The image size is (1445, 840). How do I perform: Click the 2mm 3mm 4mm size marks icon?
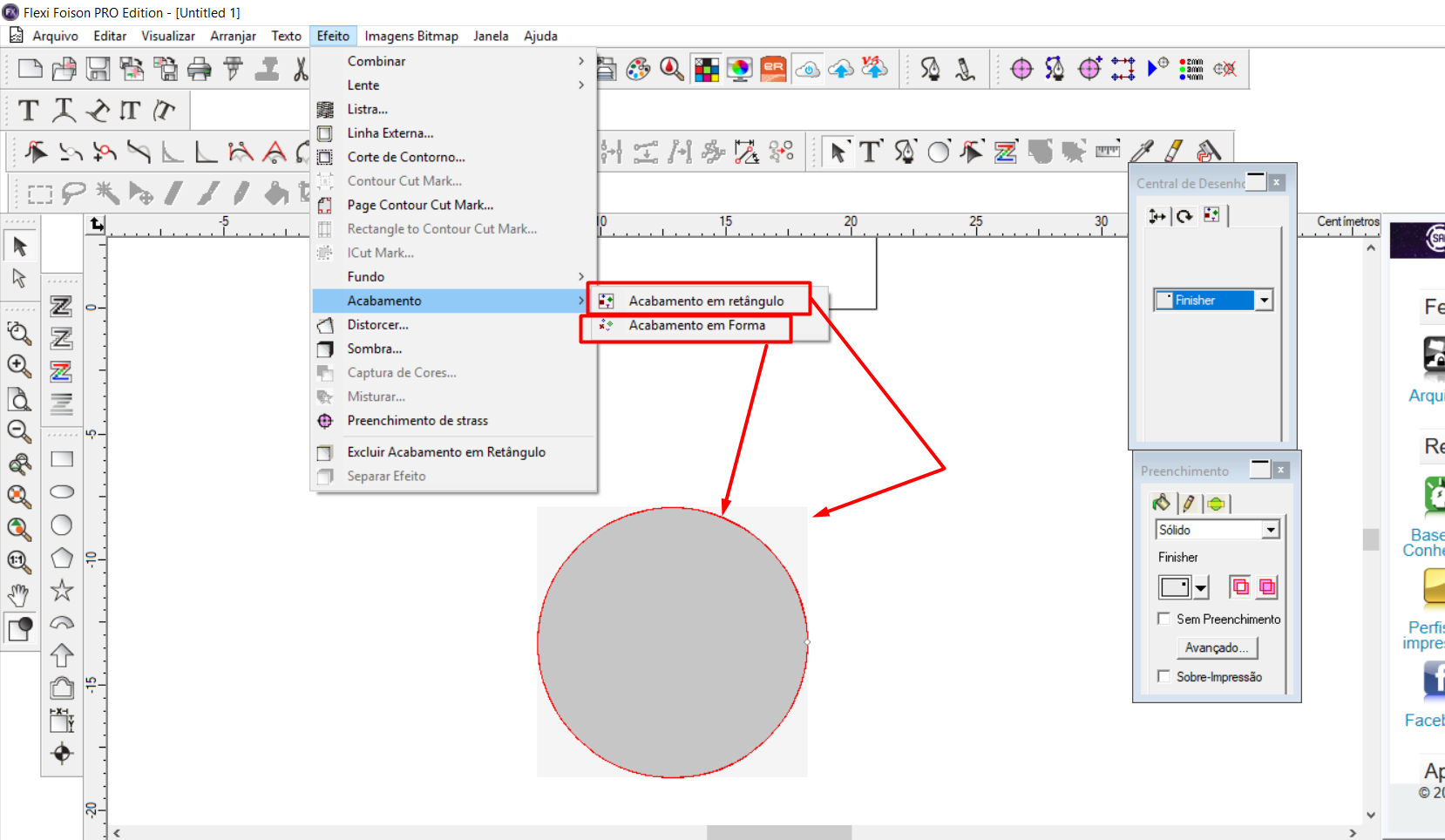[1191, 69]
